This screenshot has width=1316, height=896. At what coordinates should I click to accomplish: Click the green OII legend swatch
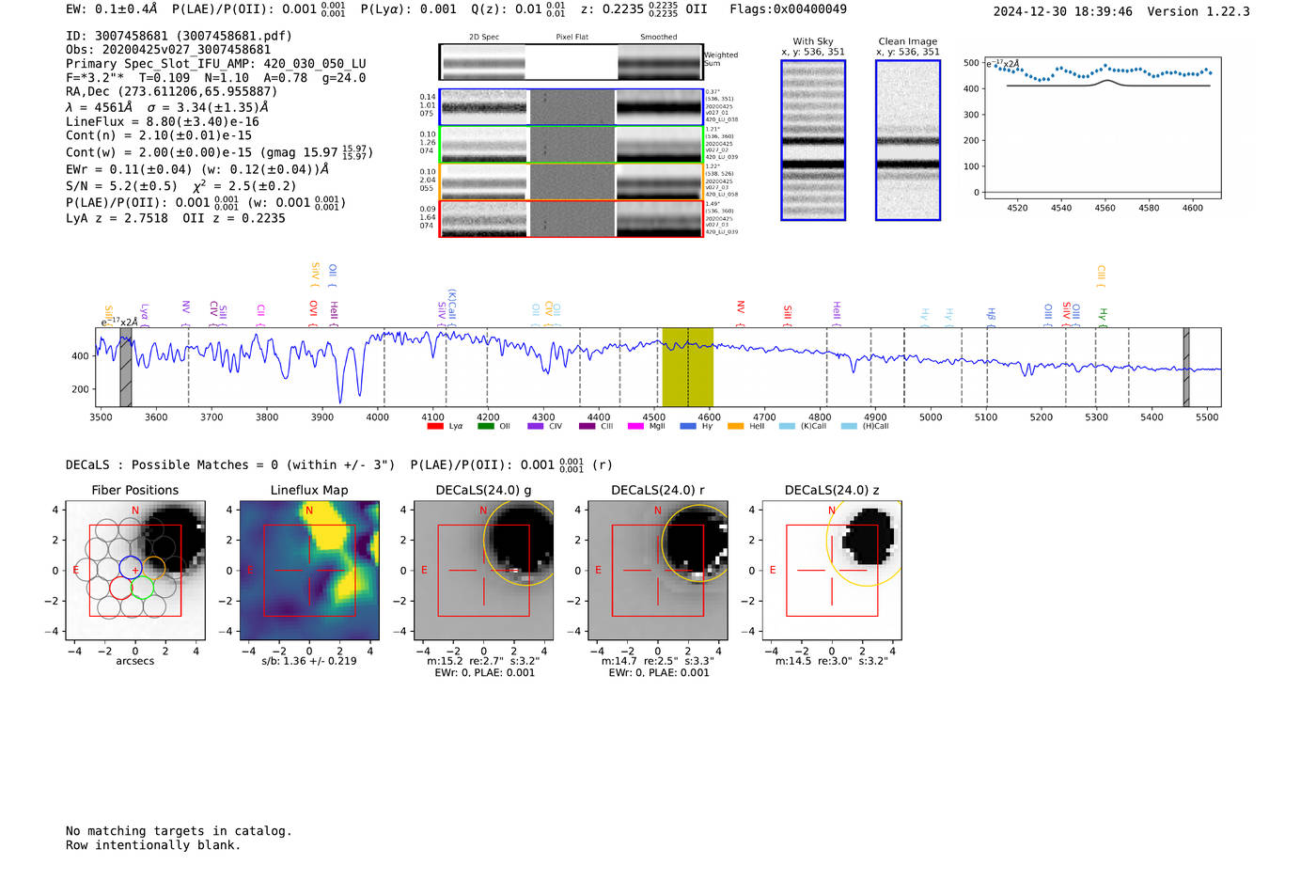485,426
